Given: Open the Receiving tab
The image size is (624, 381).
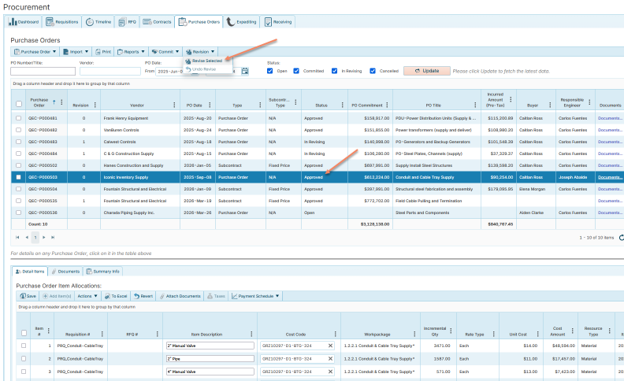Looking at the screenshot, I should [278, 22].
